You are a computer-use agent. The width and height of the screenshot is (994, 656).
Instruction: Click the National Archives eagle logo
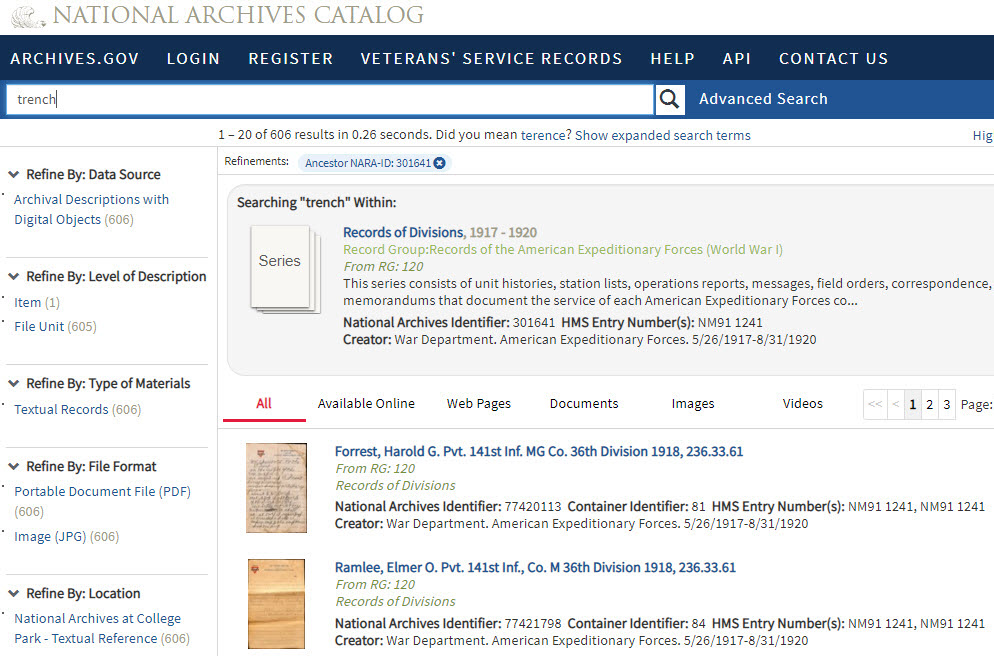coord(28,16)
